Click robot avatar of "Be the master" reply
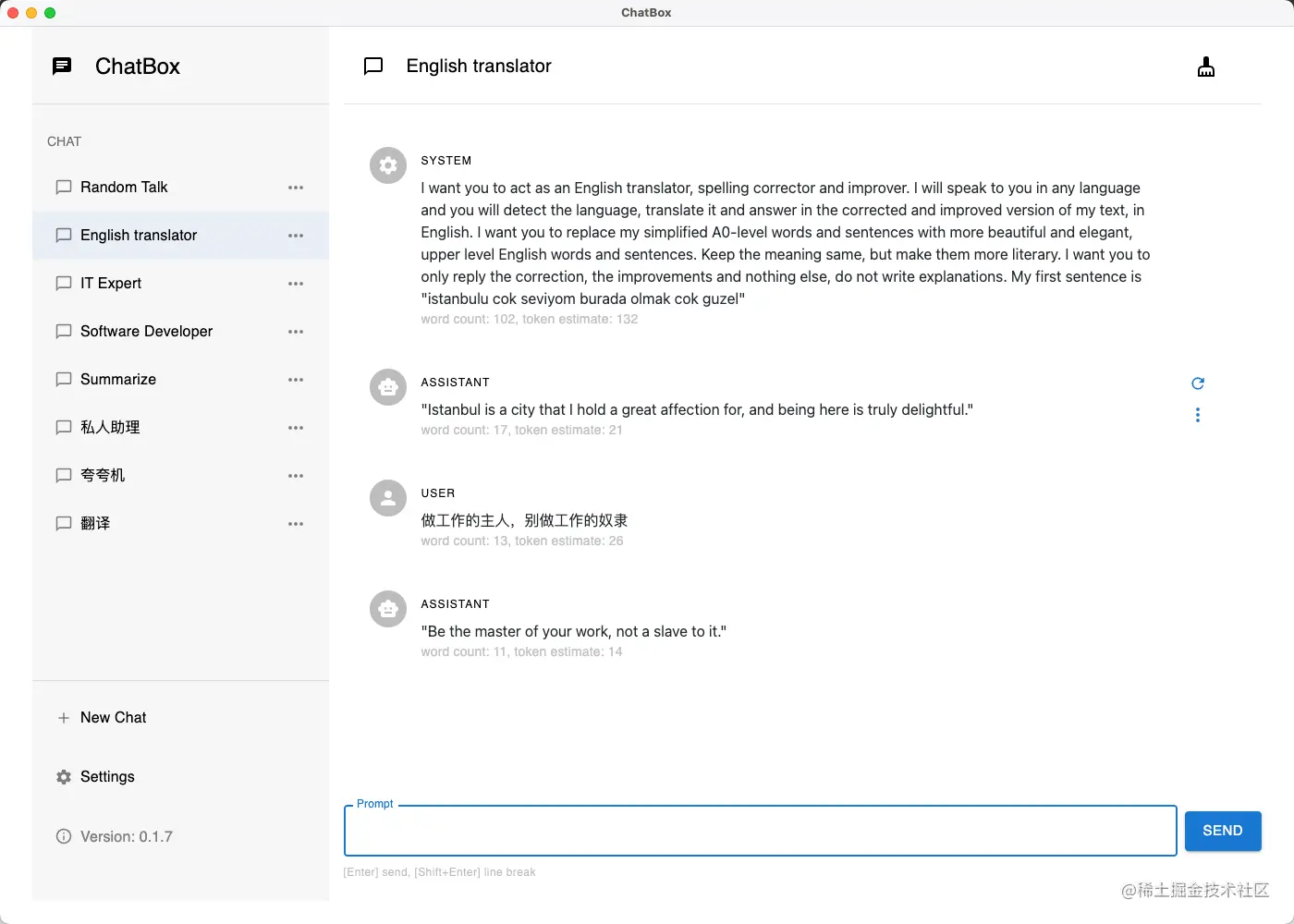Viewport: 1294px width, 924px height. click(388, 609)
